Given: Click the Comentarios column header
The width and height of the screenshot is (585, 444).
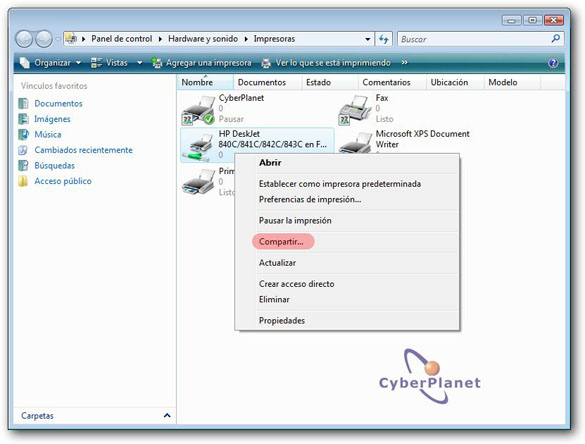Looking at the screenshot, I should coord(392,82).
